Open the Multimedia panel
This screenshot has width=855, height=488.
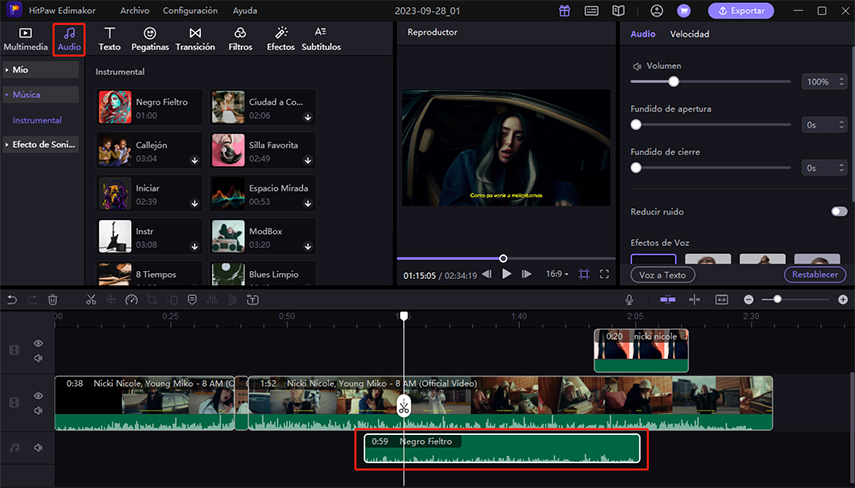[25, 39]
